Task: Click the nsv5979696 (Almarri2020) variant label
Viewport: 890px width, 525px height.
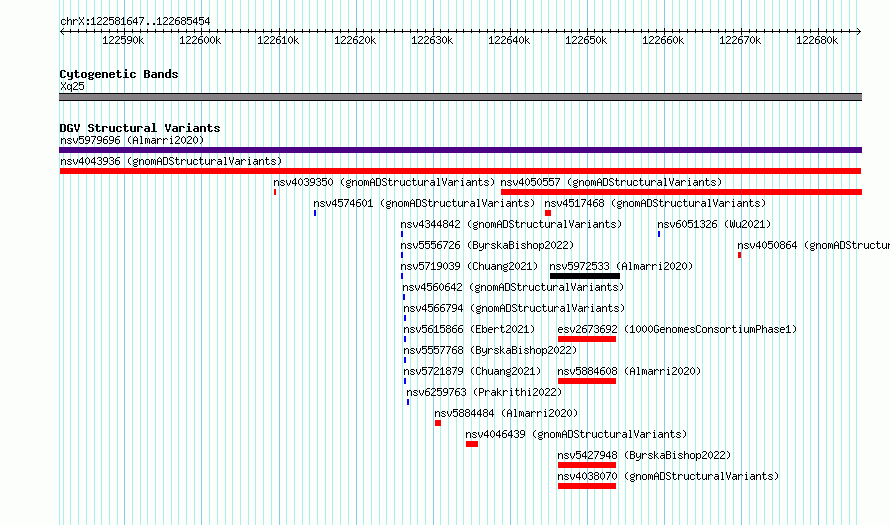Action: [132, 140]
